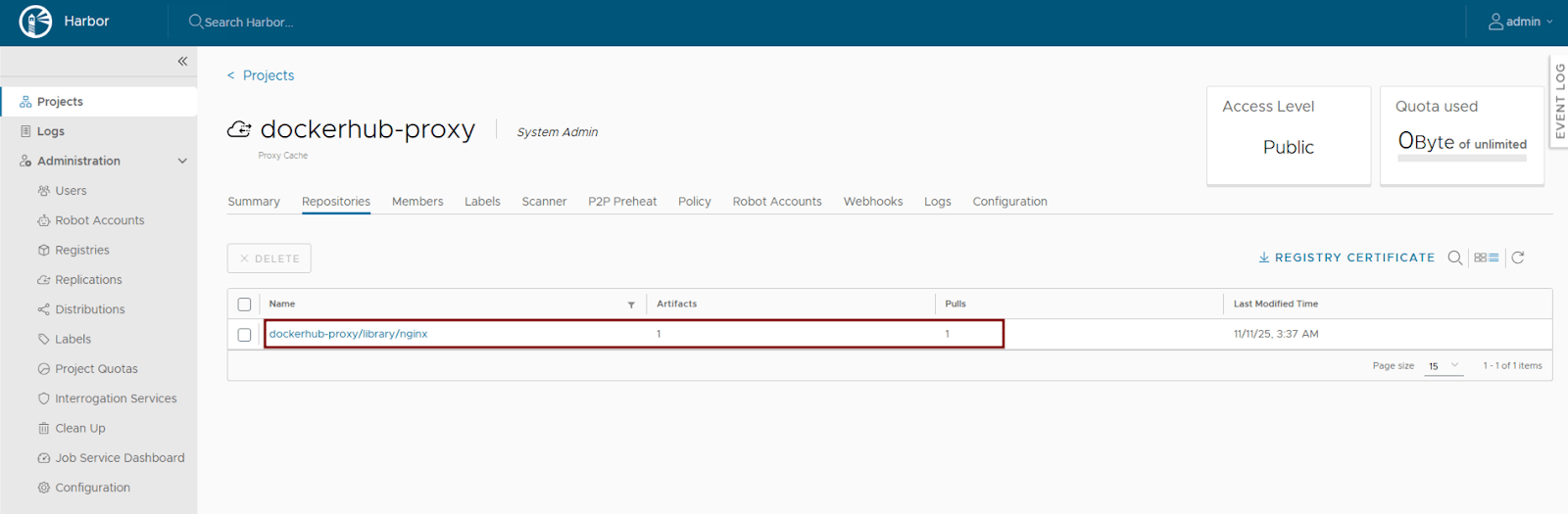Click the download icon beside Registry Certificate
The height and width of the screenshot is (514, 1568).
(1264, 257)
